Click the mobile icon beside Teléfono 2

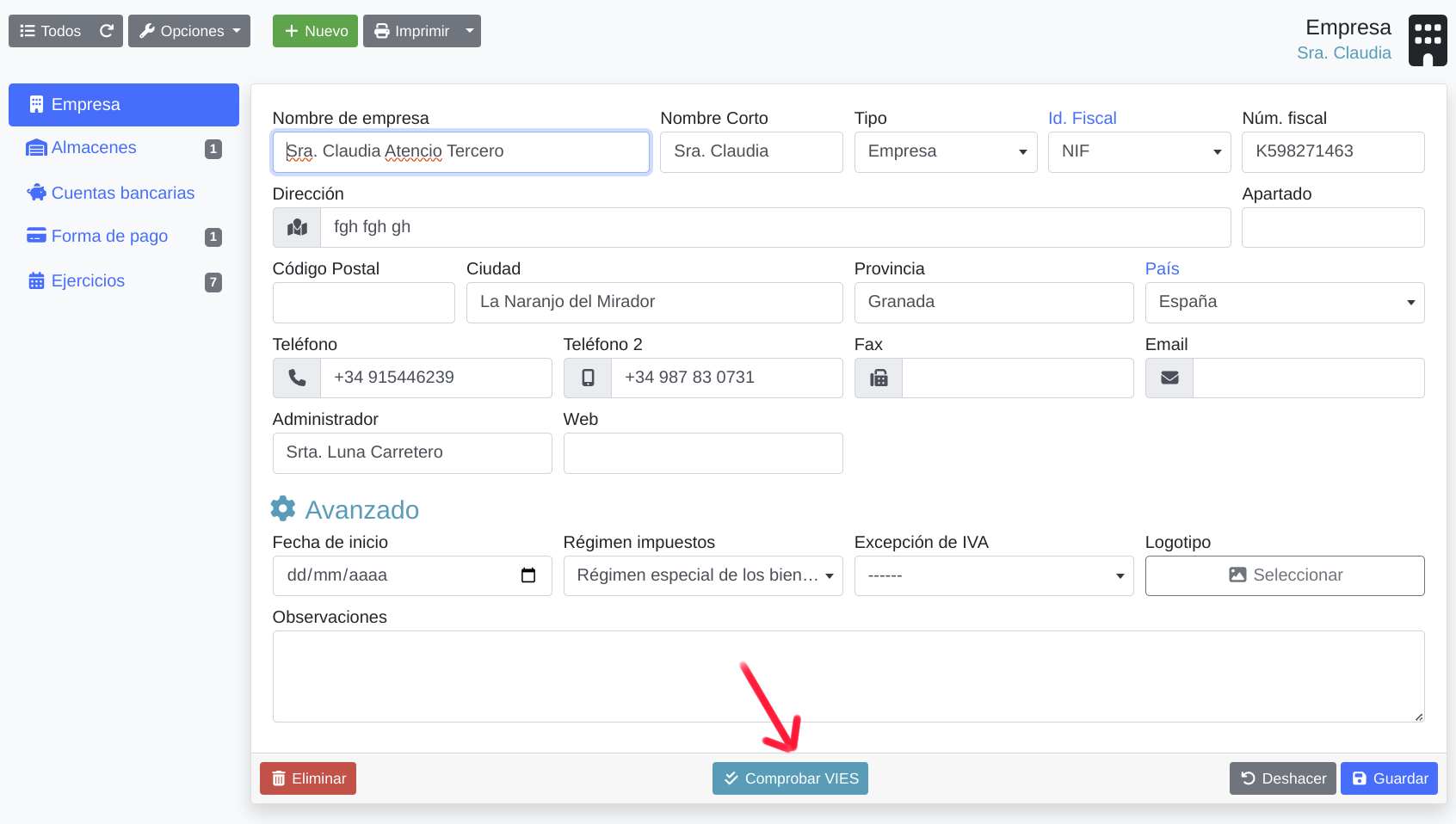[588, 378]
